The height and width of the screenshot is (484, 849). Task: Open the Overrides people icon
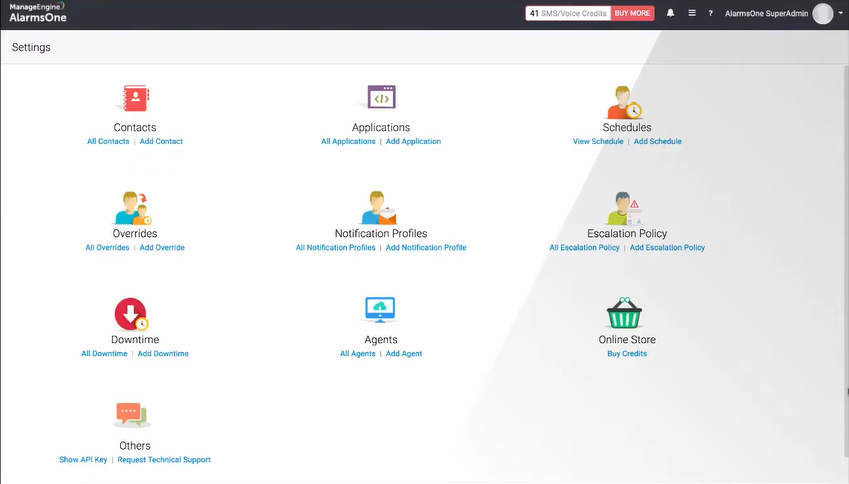click(x=133, y=208)
